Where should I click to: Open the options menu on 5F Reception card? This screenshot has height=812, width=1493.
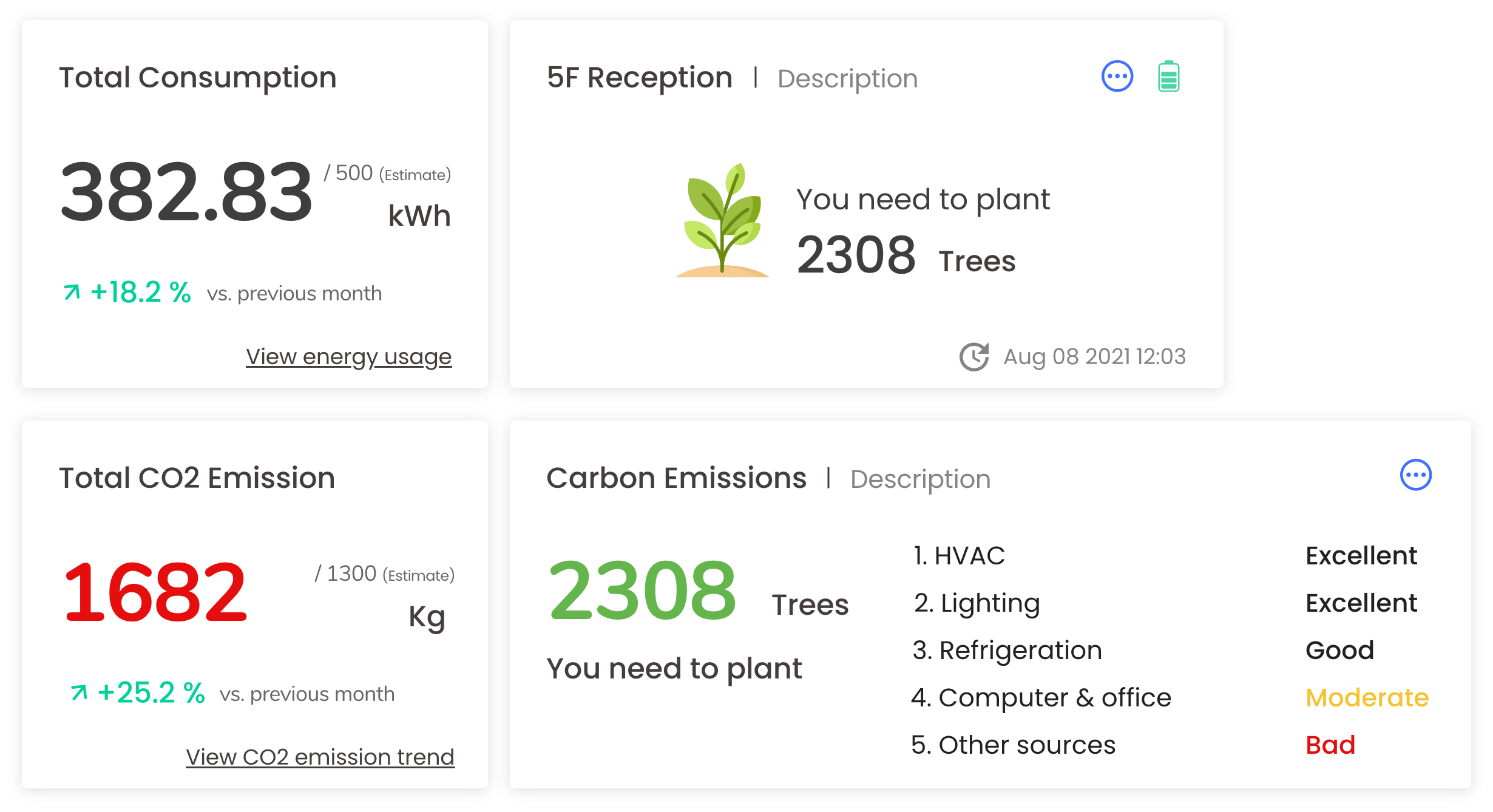click(1117, 76)
